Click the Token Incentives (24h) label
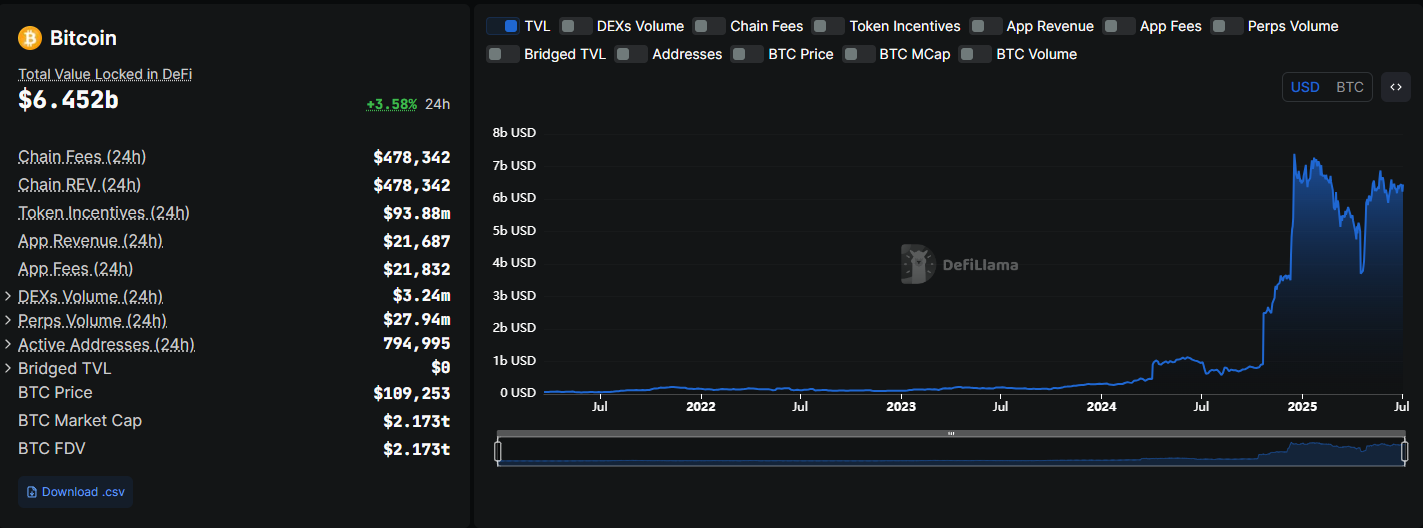 point(104,213)
